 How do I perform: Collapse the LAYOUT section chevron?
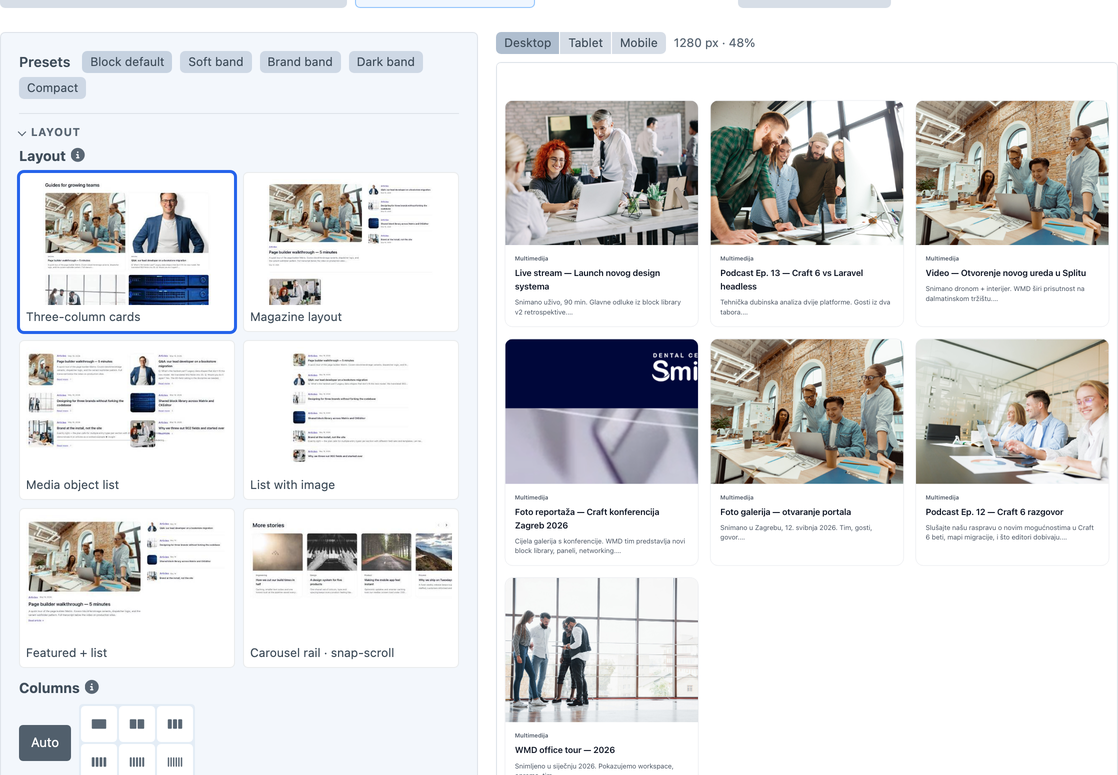tap(22, 133)
